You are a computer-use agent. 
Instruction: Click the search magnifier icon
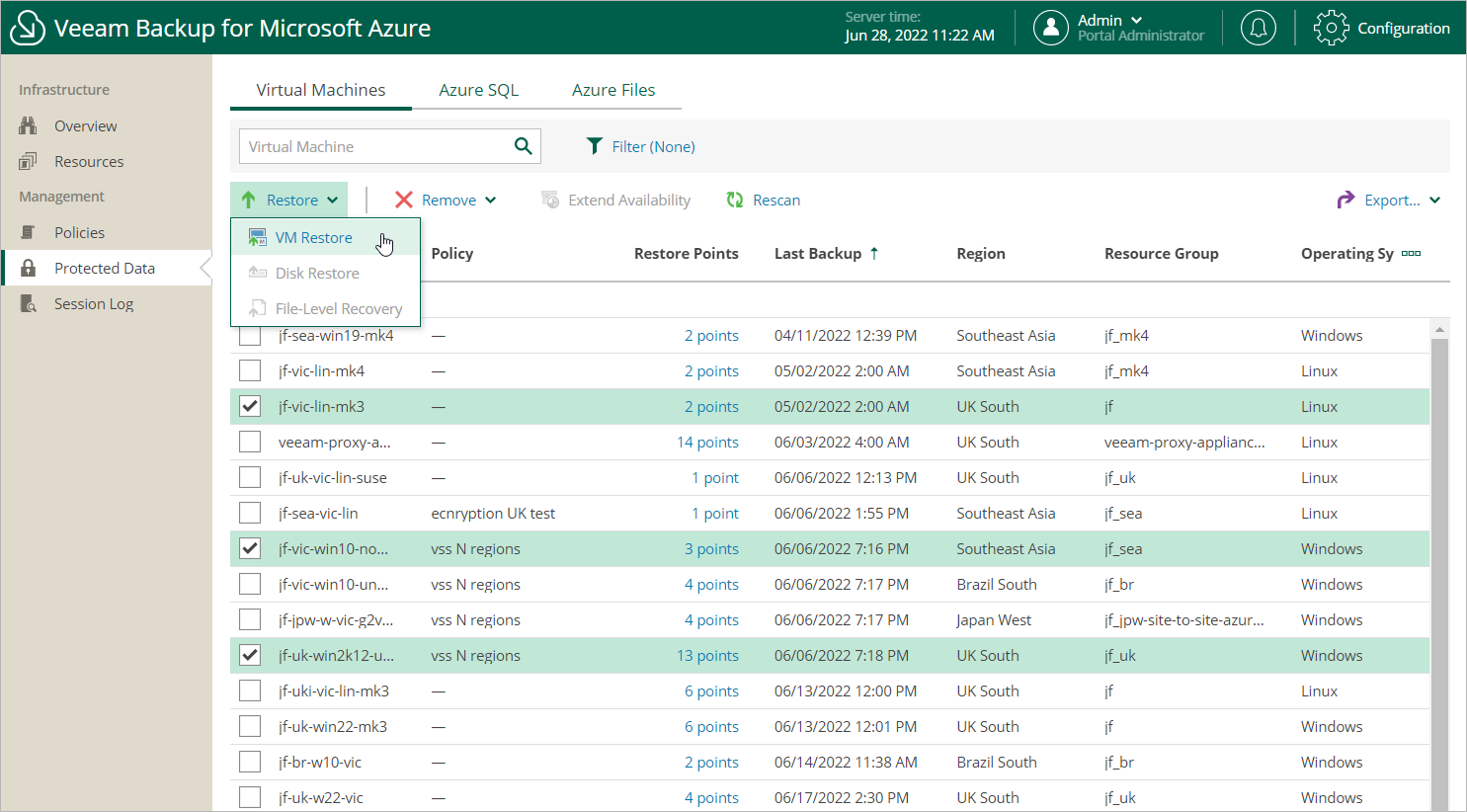(x=523, y=146)
